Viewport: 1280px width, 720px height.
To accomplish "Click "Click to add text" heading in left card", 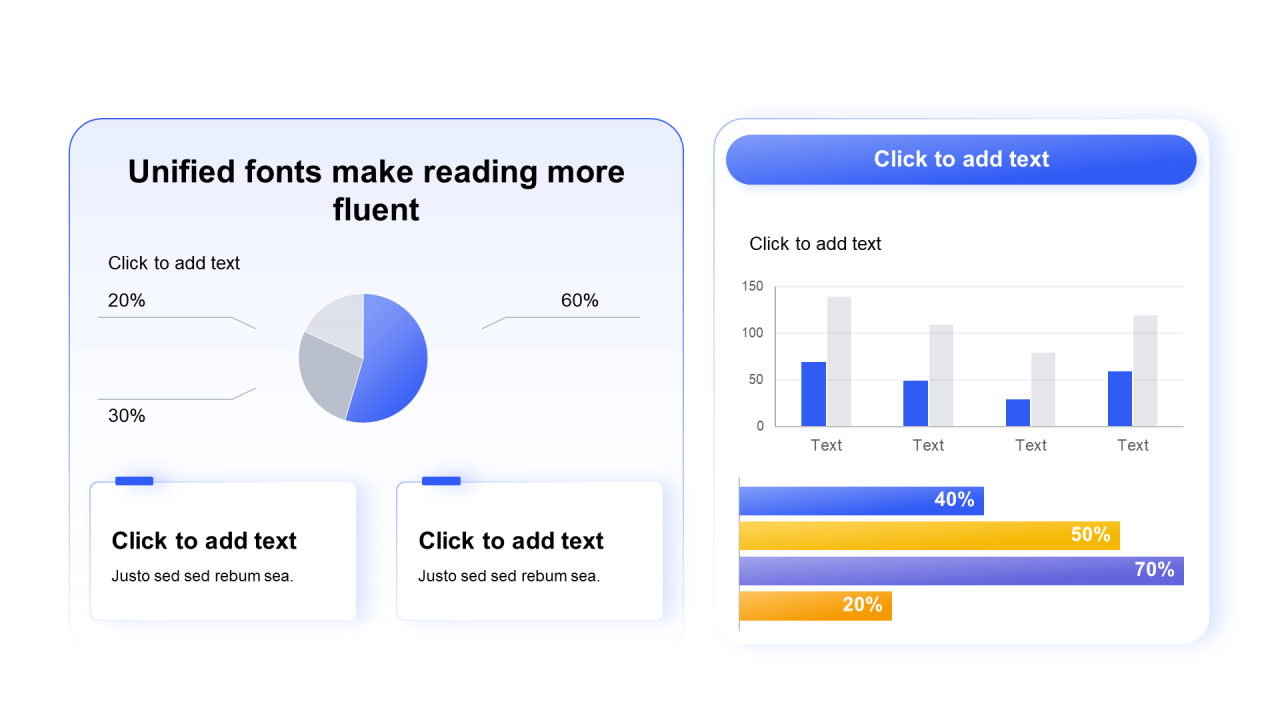I will (204, 541).
